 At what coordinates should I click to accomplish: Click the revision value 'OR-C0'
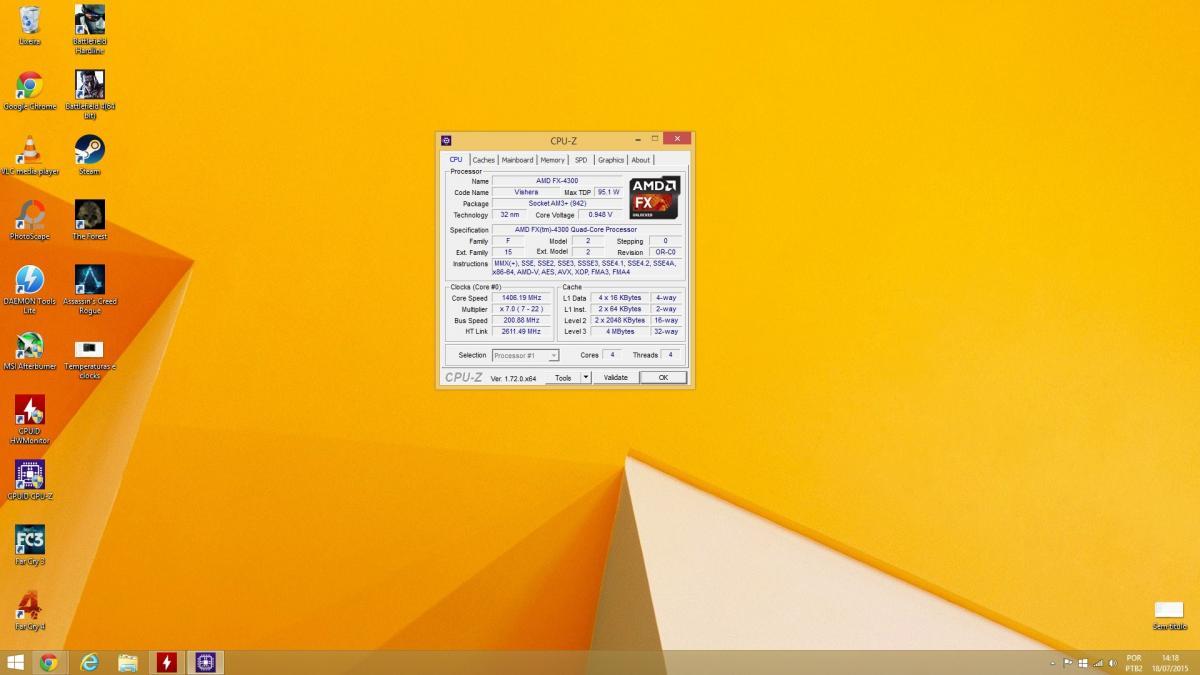pos(665,252)
